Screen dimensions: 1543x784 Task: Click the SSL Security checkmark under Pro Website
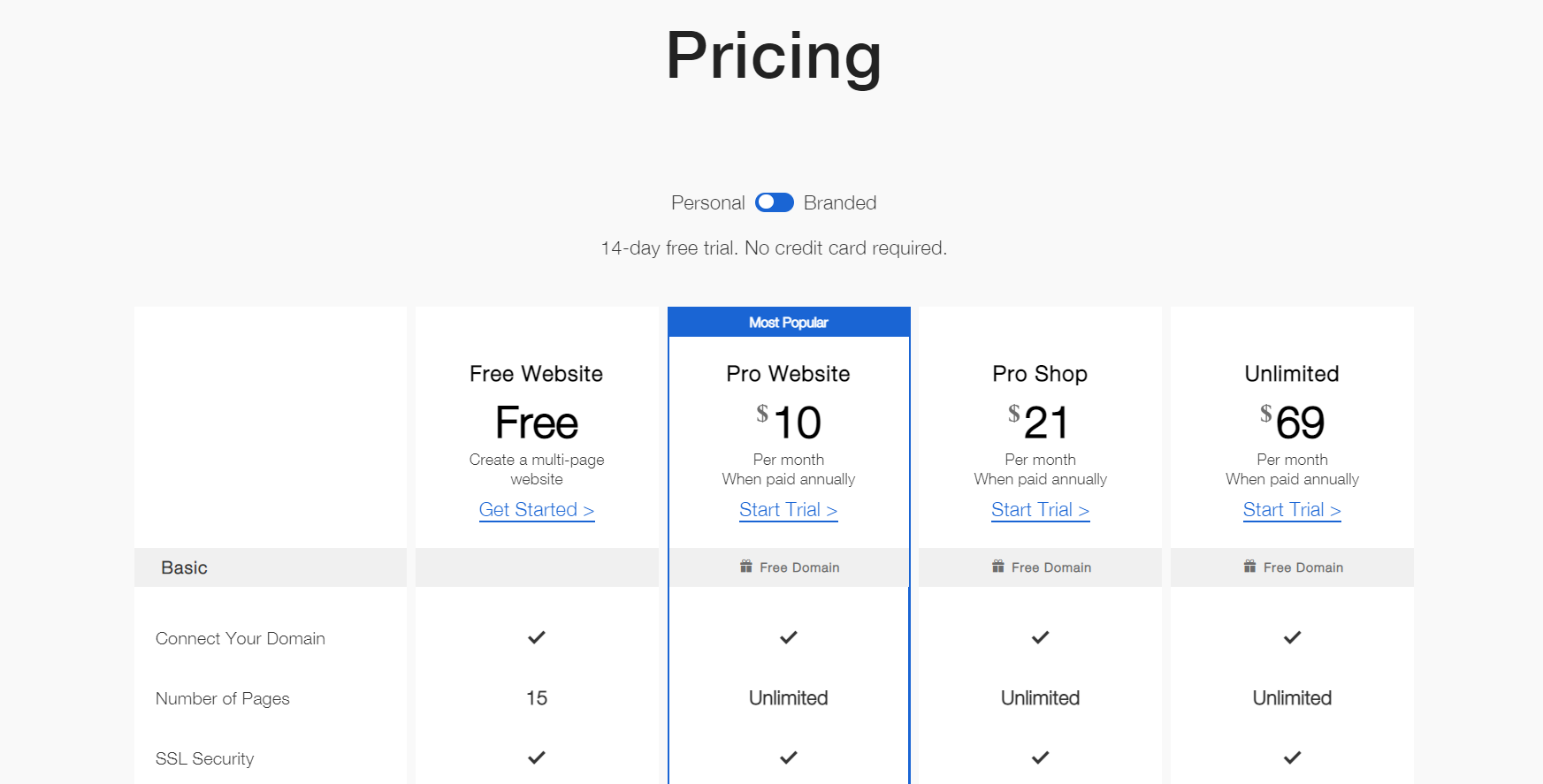pyautogui.click(x=788, y=757)
